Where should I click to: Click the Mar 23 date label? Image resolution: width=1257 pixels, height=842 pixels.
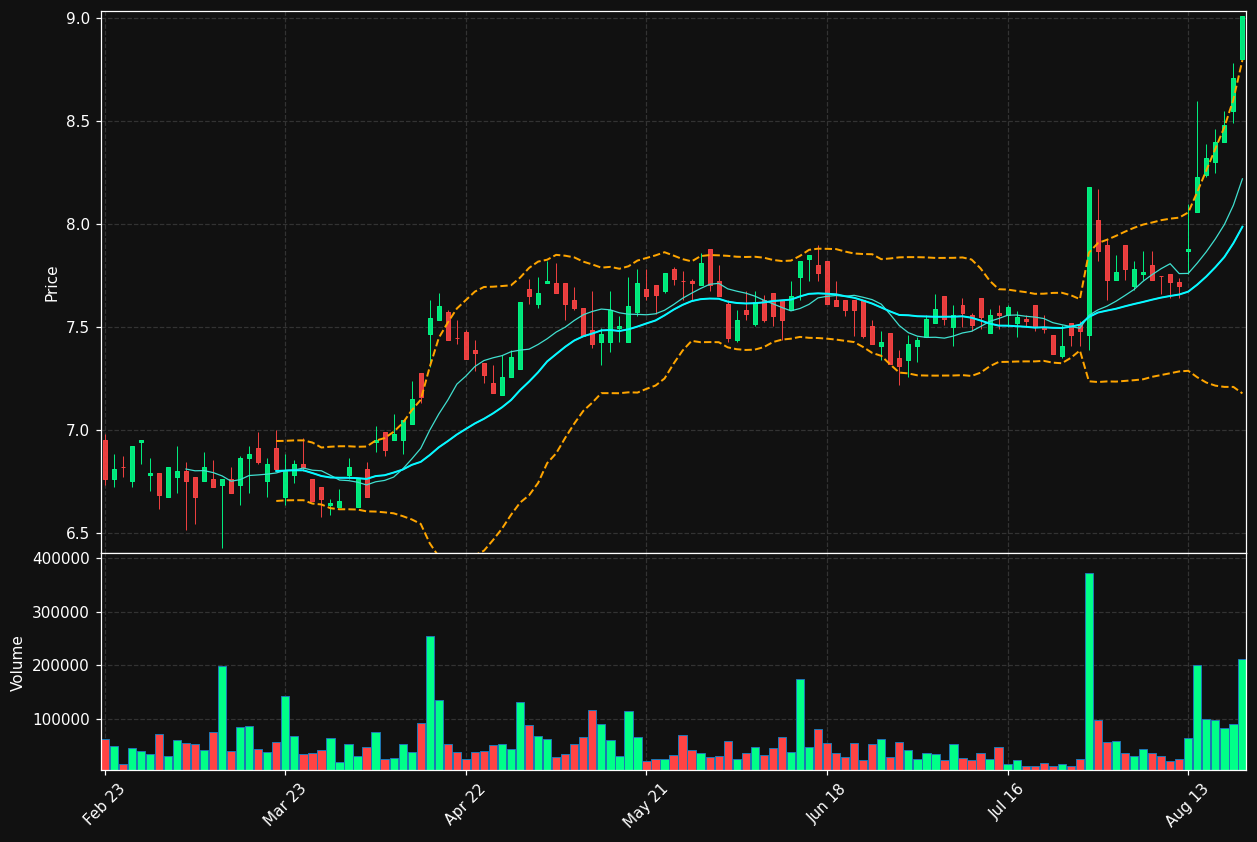pyautogui.click(x=285, y=803)
